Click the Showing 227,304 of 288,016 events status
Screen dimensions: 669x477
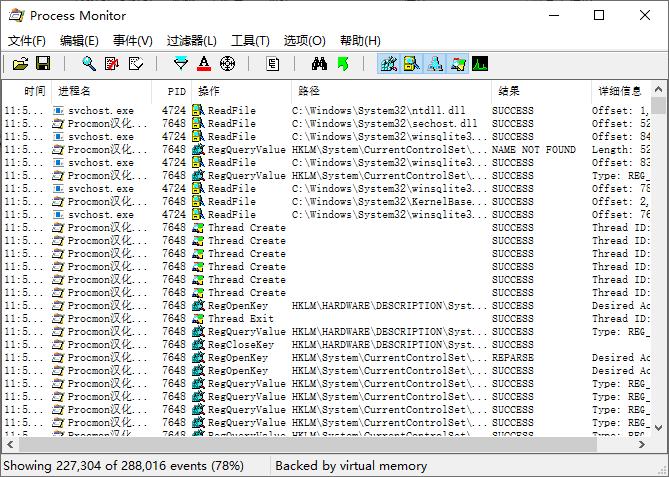(124, 465)
